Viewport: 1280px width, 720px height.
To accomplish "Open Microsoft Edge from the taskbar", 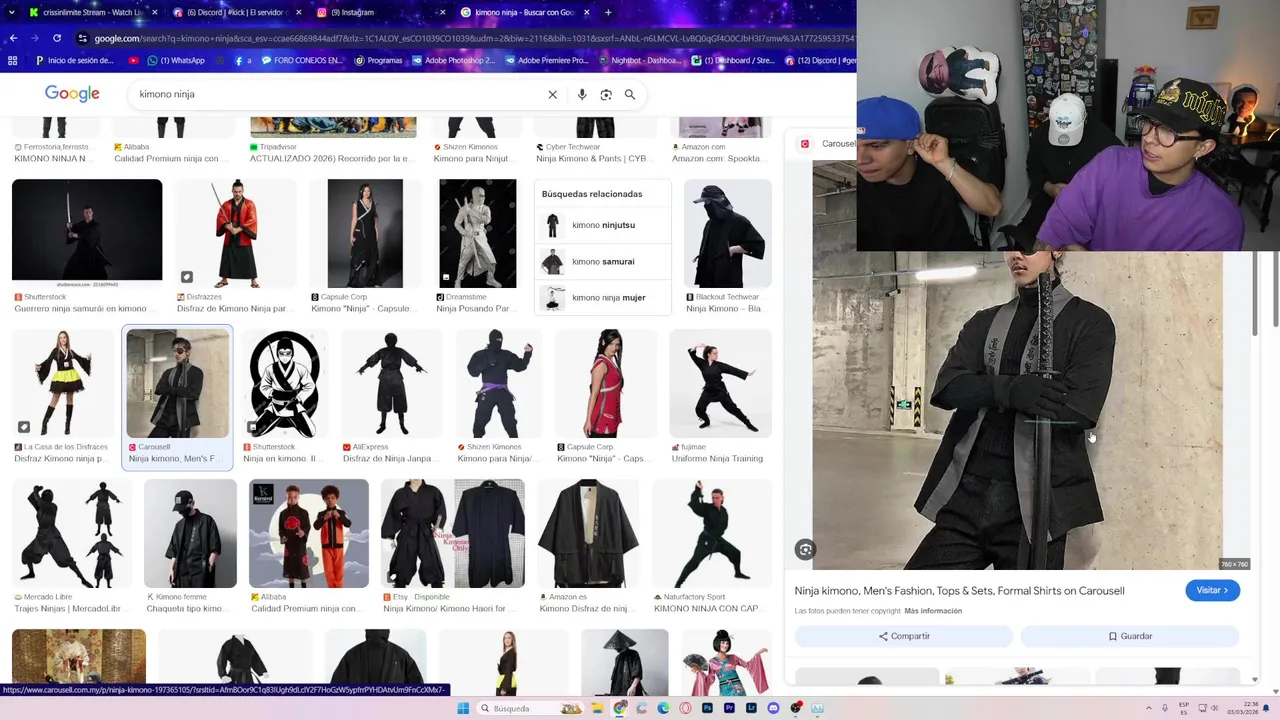I will pos(663,708).
